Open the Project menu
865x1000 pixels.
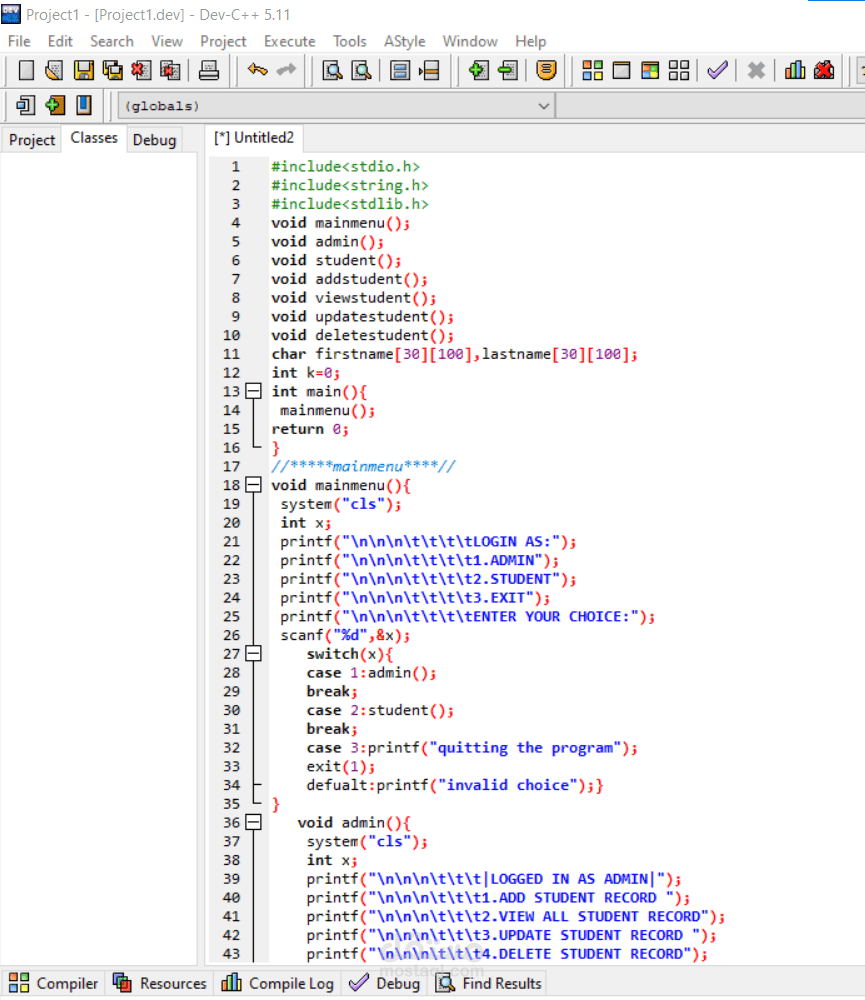click(223, 41)
